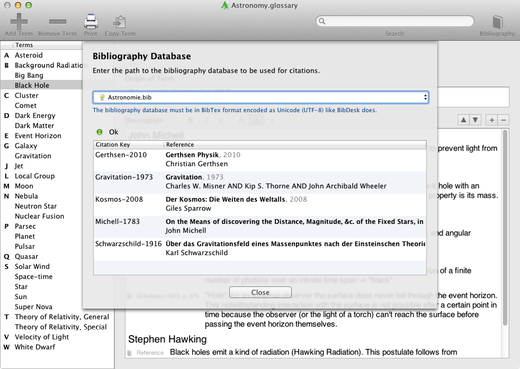The height and width of the screenshot is (369, 520).
Task: Select the Gravitation term in sidebar
Action: point(33,156)
